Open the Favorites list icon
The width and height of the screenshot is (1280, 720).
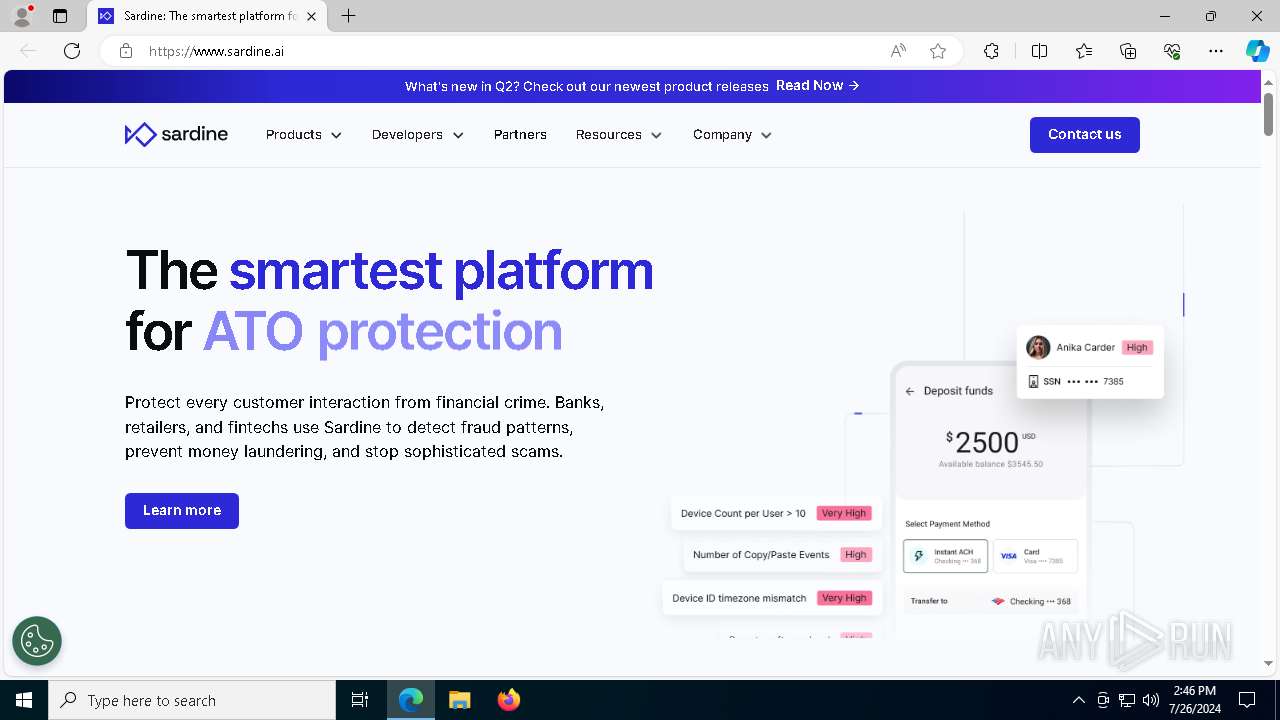(x=1084, y=51)
